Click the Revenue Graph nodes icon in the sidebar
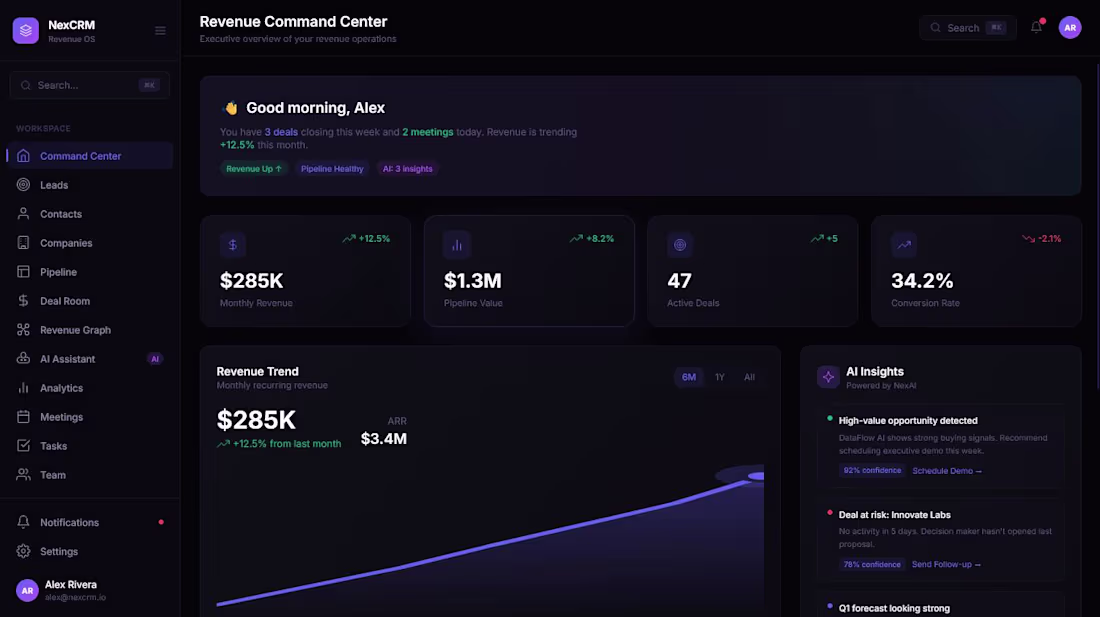 pyautogui.click(x=23, y=330)
